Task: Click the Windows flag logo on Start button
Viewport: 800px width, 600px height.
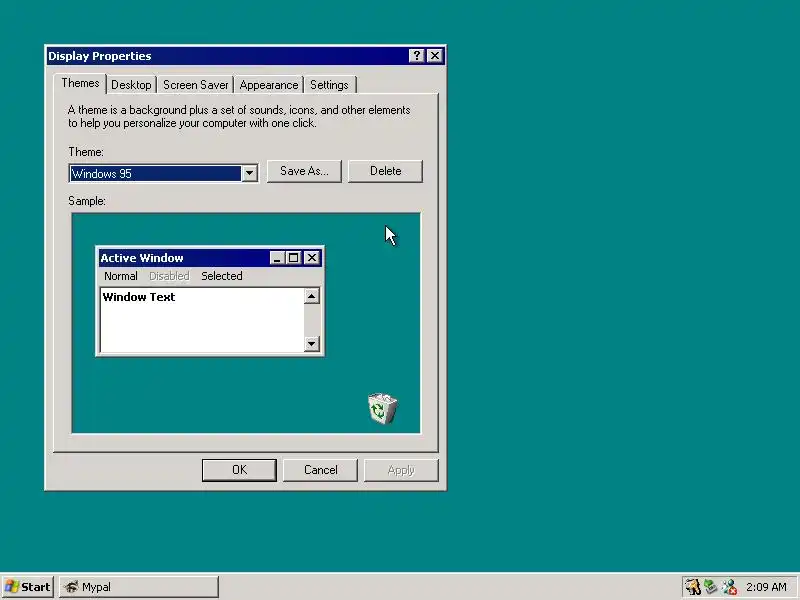Action: click(12, 587)
